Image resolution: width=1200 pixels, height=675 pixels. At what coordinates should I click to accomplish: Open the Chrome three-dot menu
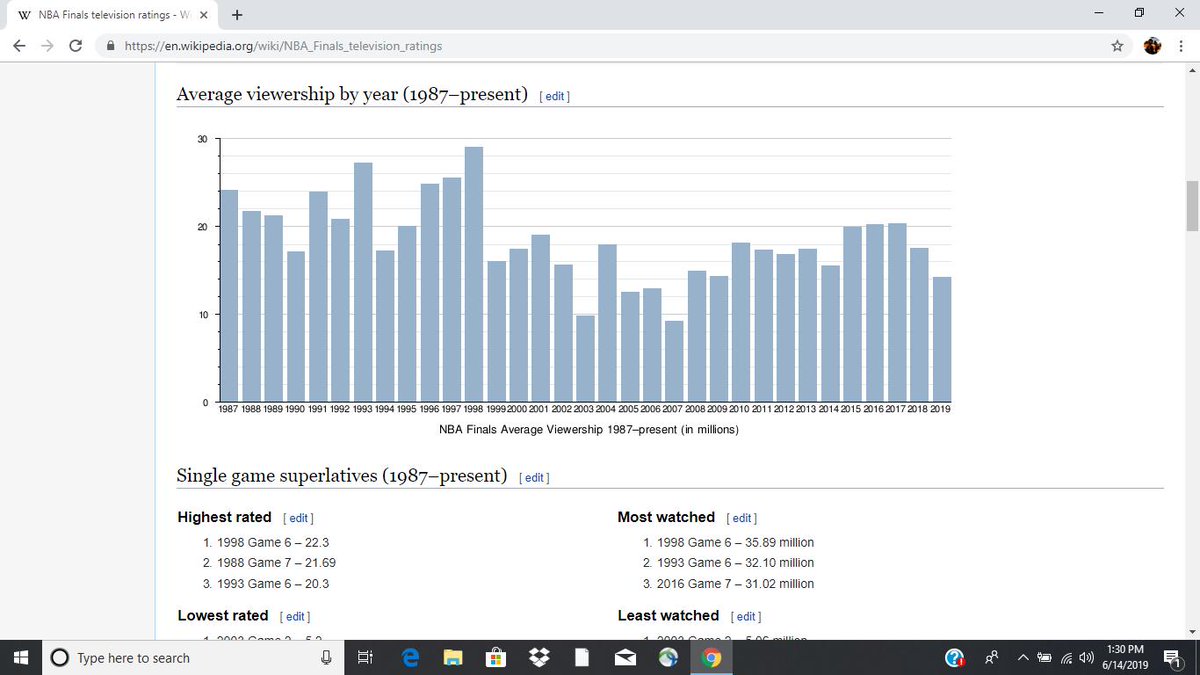click(x=1182, y=46)
